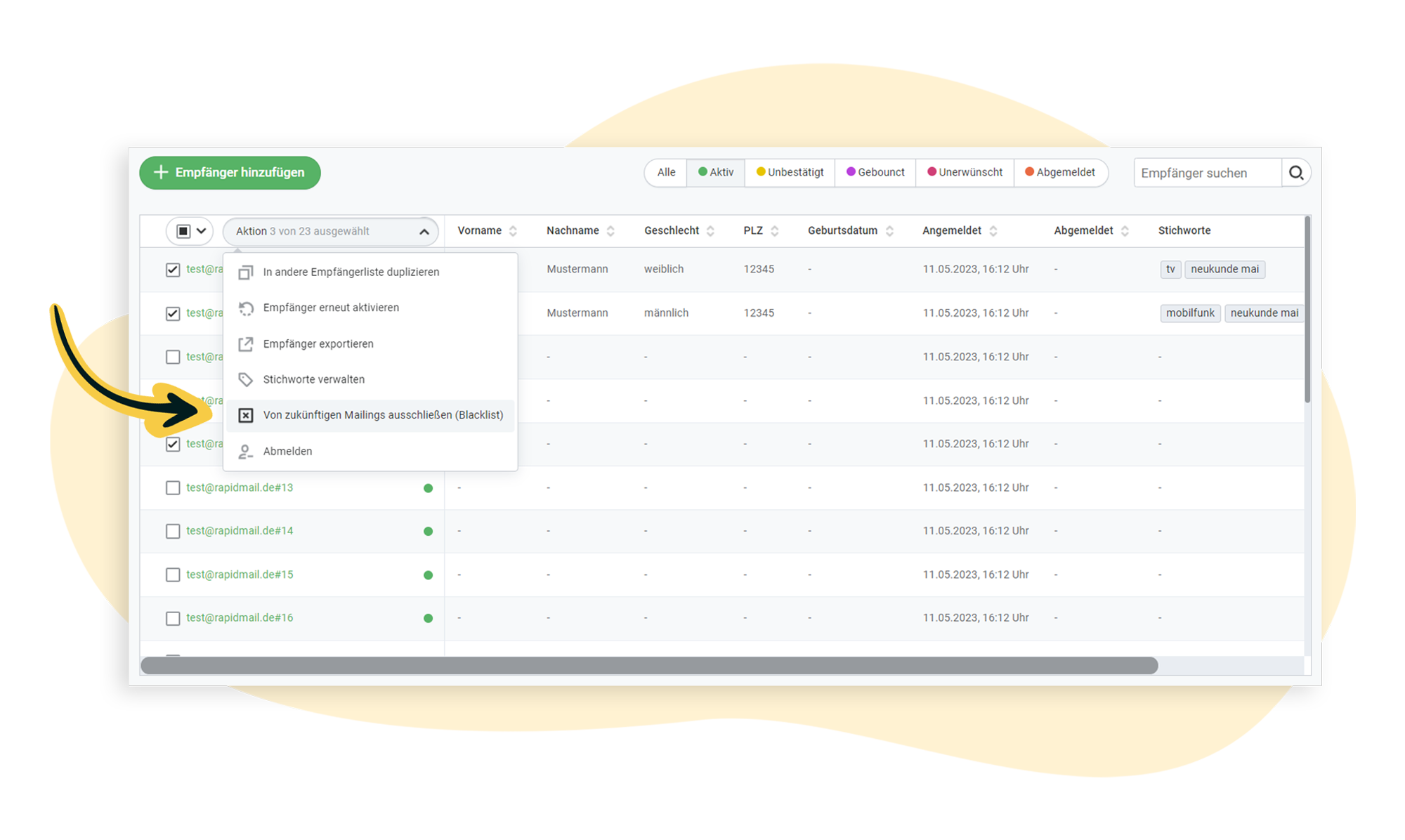Collapse the Aktion dropdown menu
Screen dimensions: 1405x840
point(424,232)
